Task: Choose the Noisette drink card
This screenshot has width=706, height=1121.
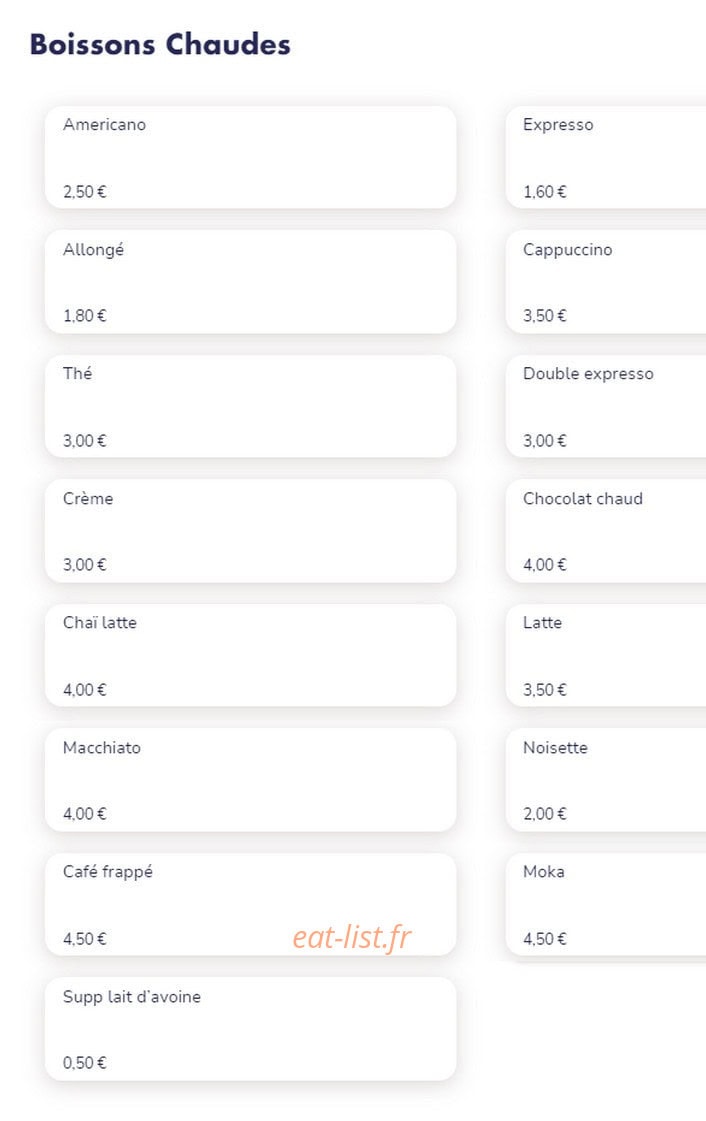Action: pos(606,779)
